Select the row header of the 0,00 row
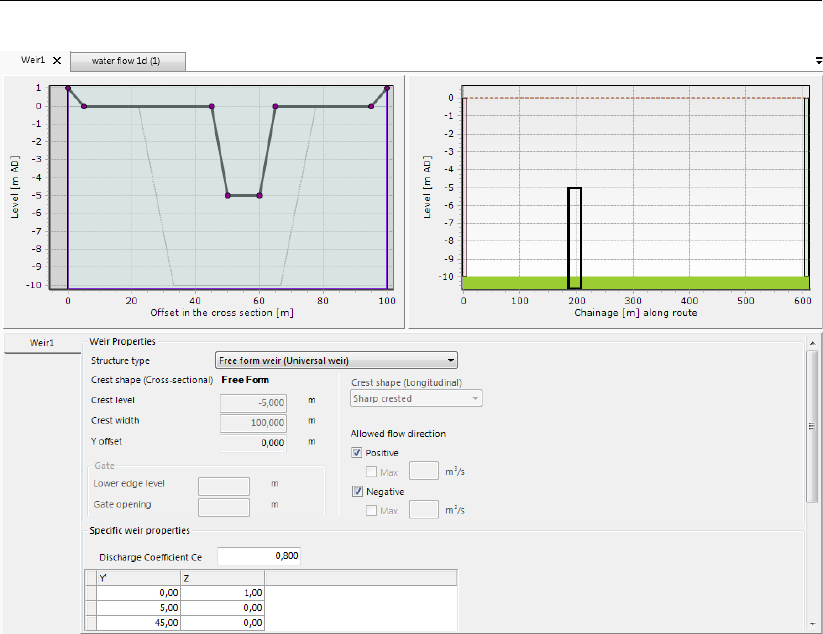 click(x=91, y=593)
